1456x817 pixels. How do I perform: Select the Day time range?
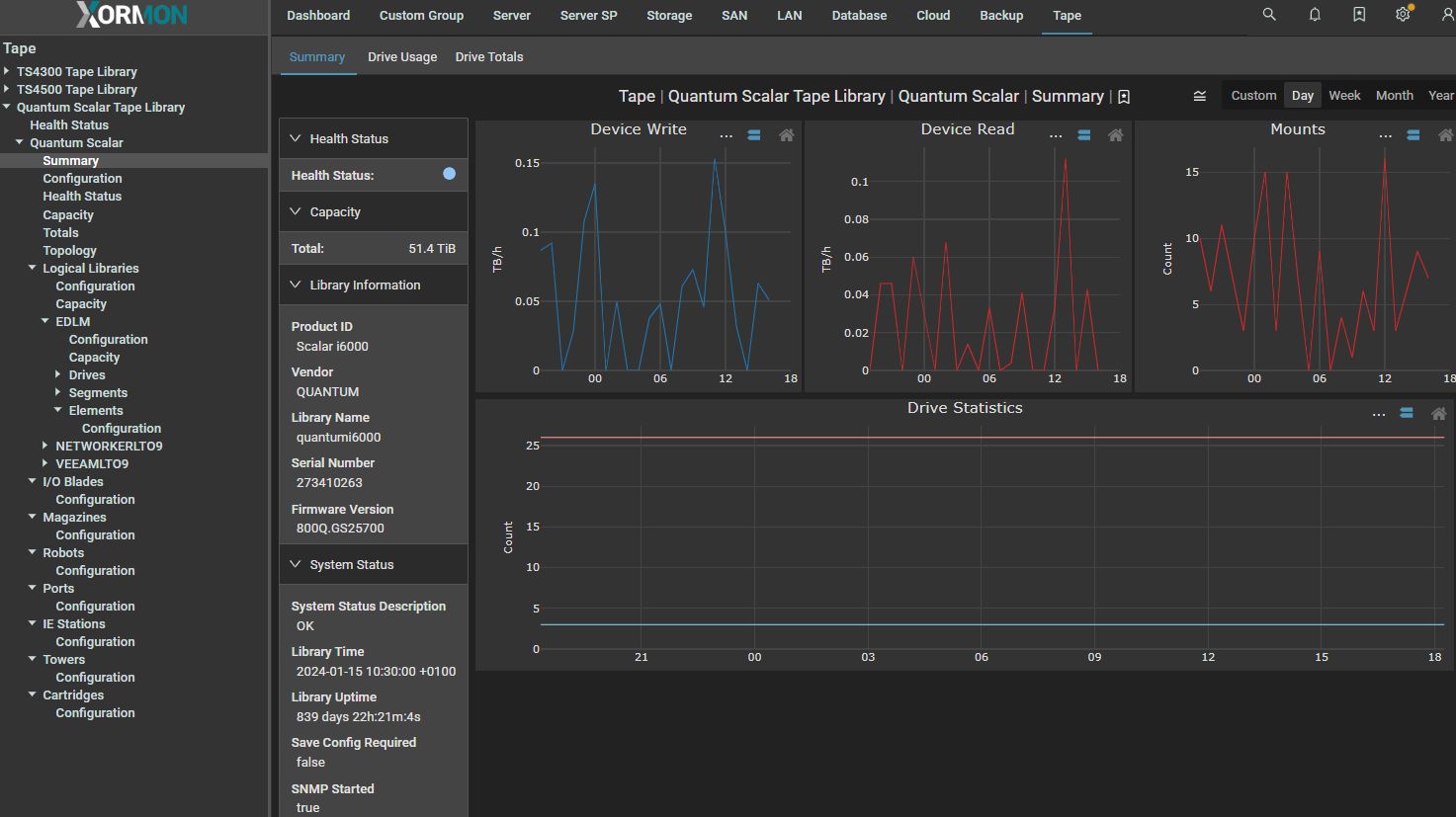coord(1303,96)
